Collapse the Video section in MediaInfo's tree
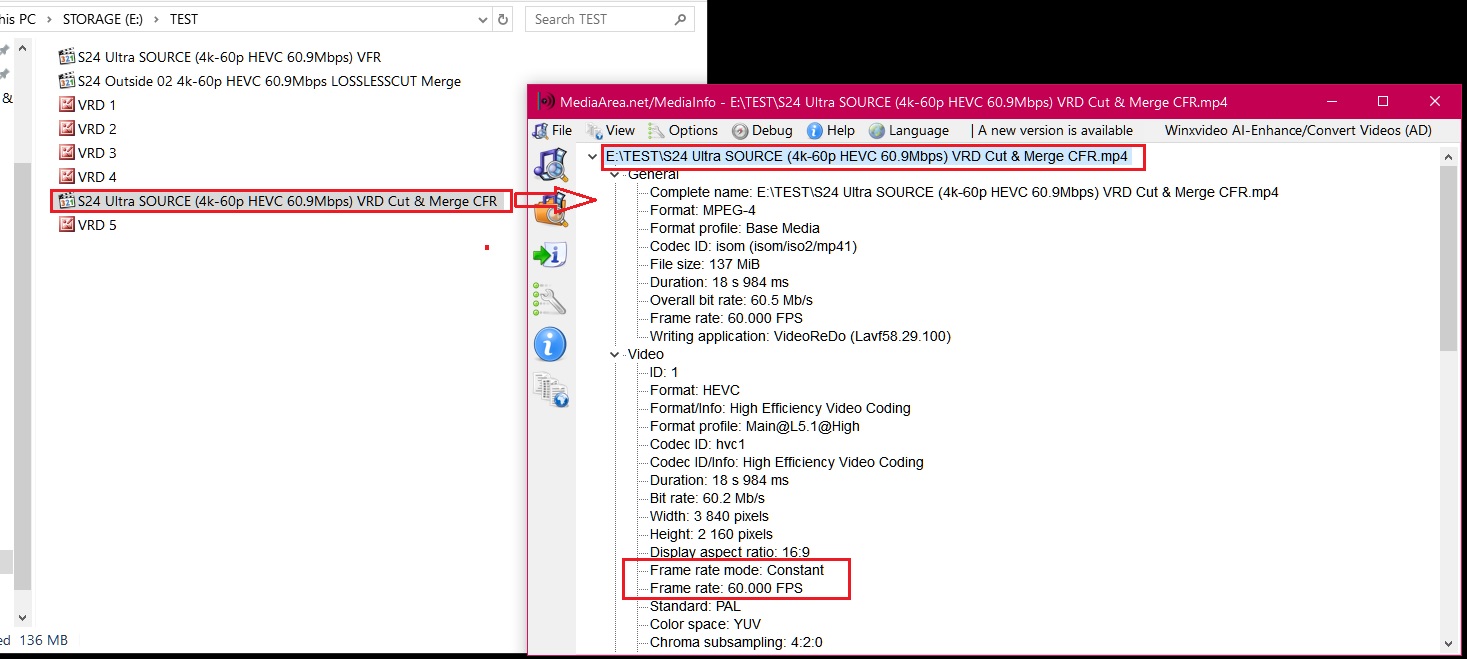Image resolution: width=1467 pixels, height=659 pixels. pyautogui.click(x=615, y=354)
